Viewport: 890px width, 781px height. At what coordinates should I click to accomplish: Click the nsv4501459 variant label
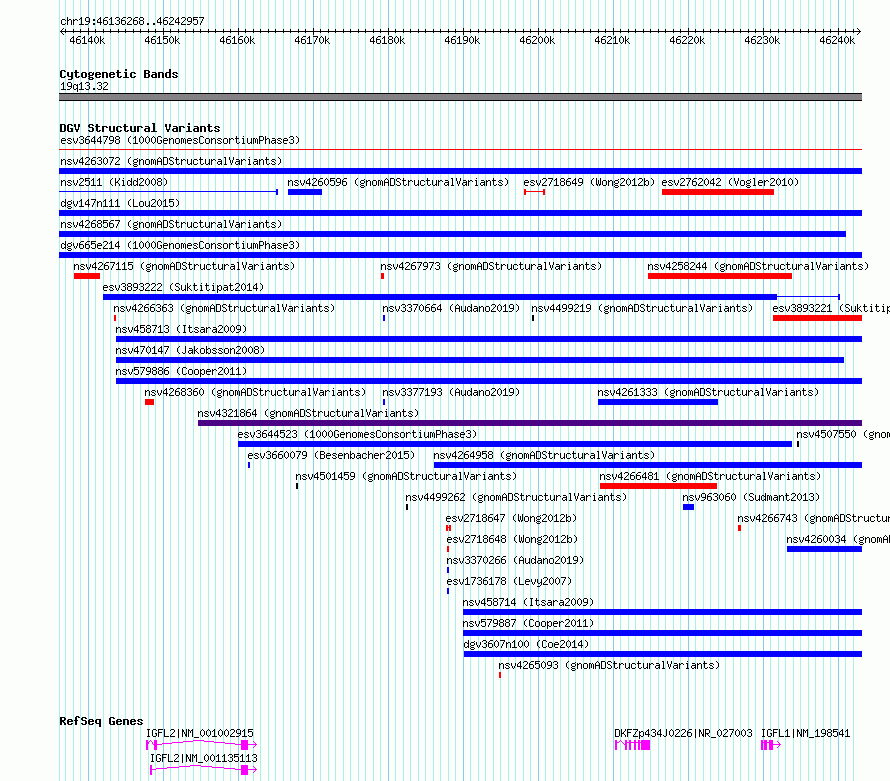click(x=406, y=476)
